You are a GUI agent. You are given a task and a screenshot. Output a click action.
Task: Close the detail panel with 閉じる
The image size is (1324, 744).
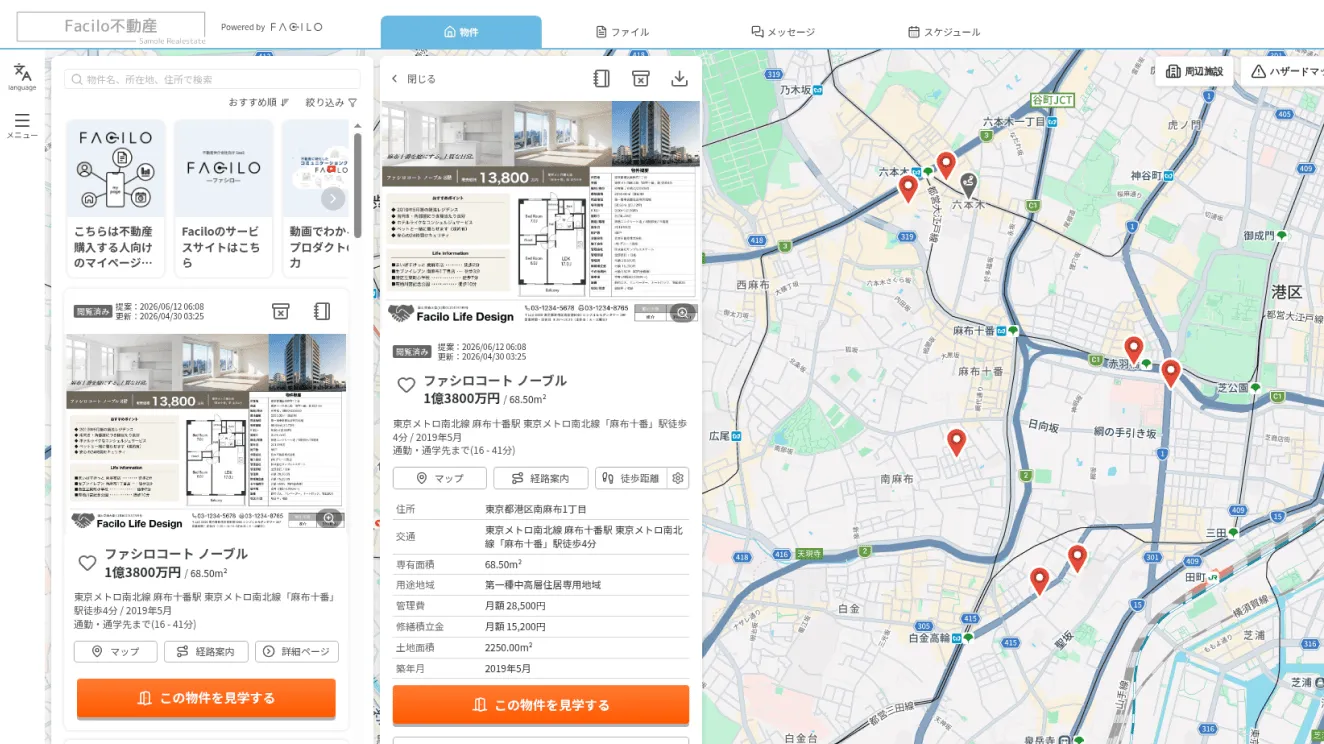click(x=413, y=79)
